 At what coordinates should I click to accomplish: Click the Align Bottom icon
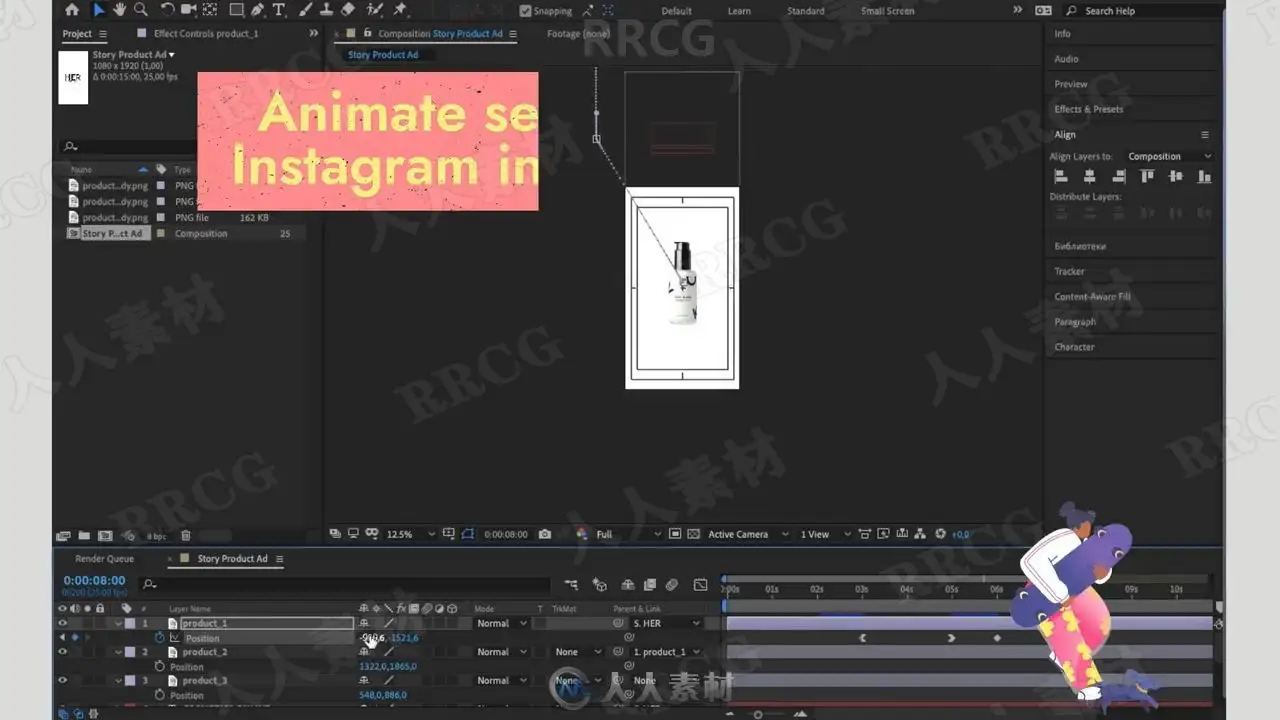[1204, 176]
